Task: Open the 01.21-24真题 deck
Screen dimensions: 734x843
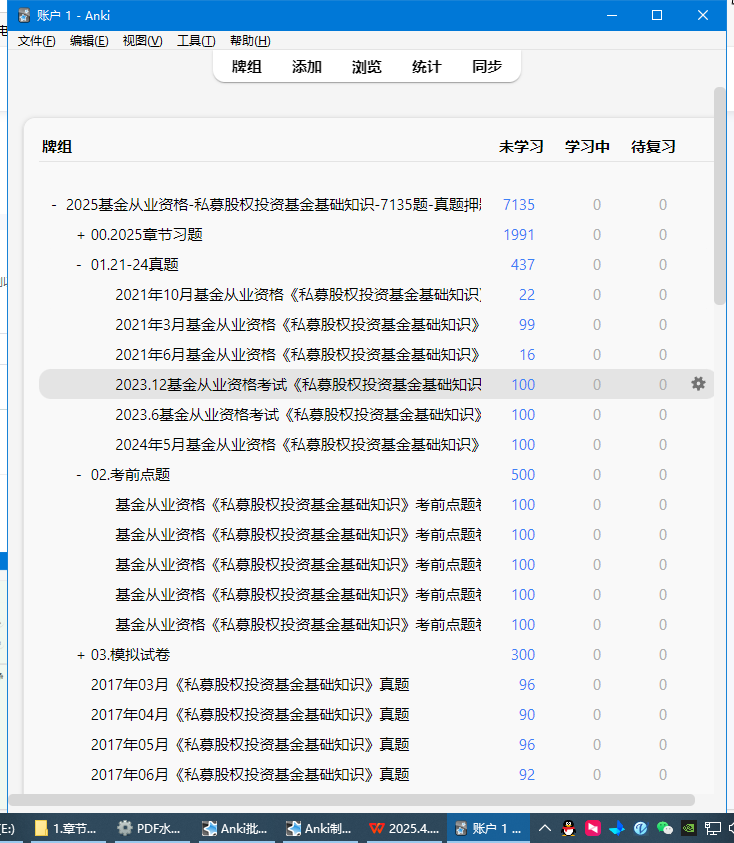Action: pos(134,265)
